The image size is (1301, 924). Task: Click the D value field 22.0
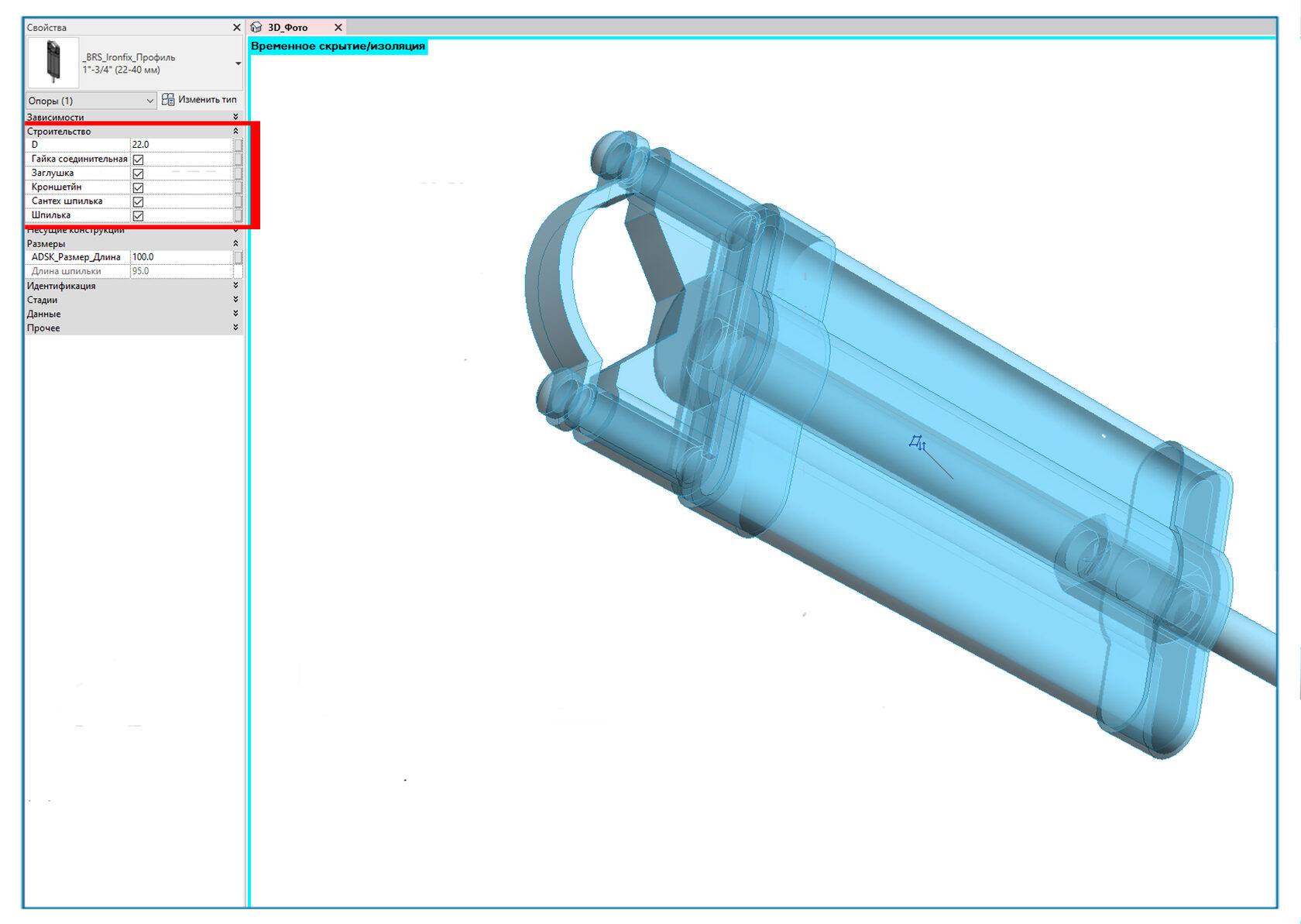tap(181, 145)
